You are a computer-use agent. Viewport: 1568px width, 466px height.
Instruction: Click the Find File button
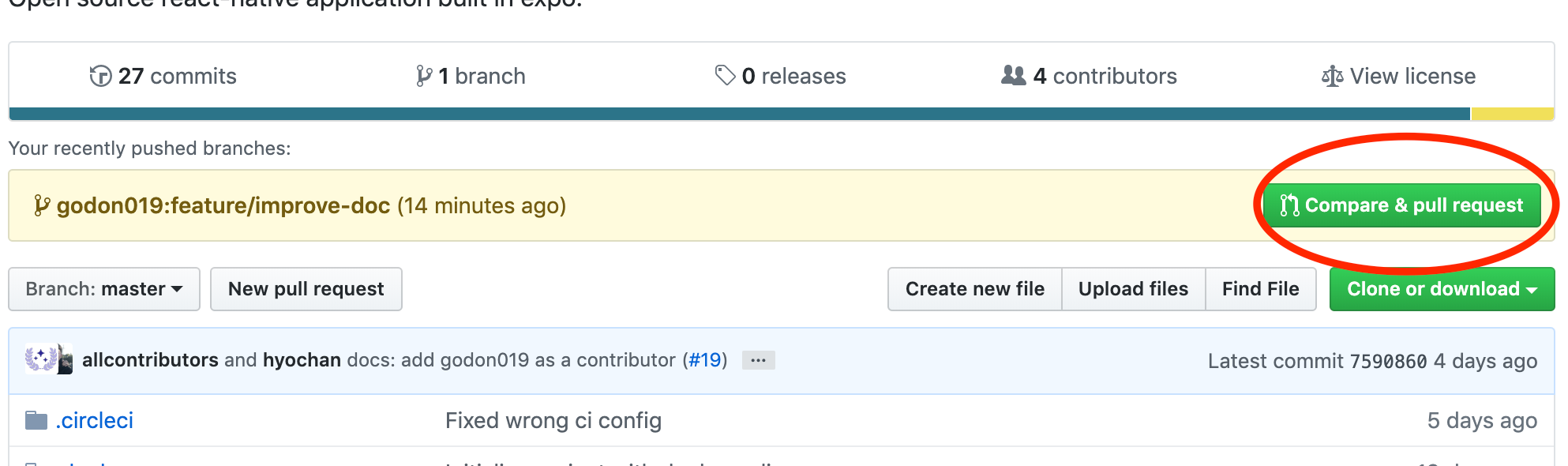(x=1260, y=289)
